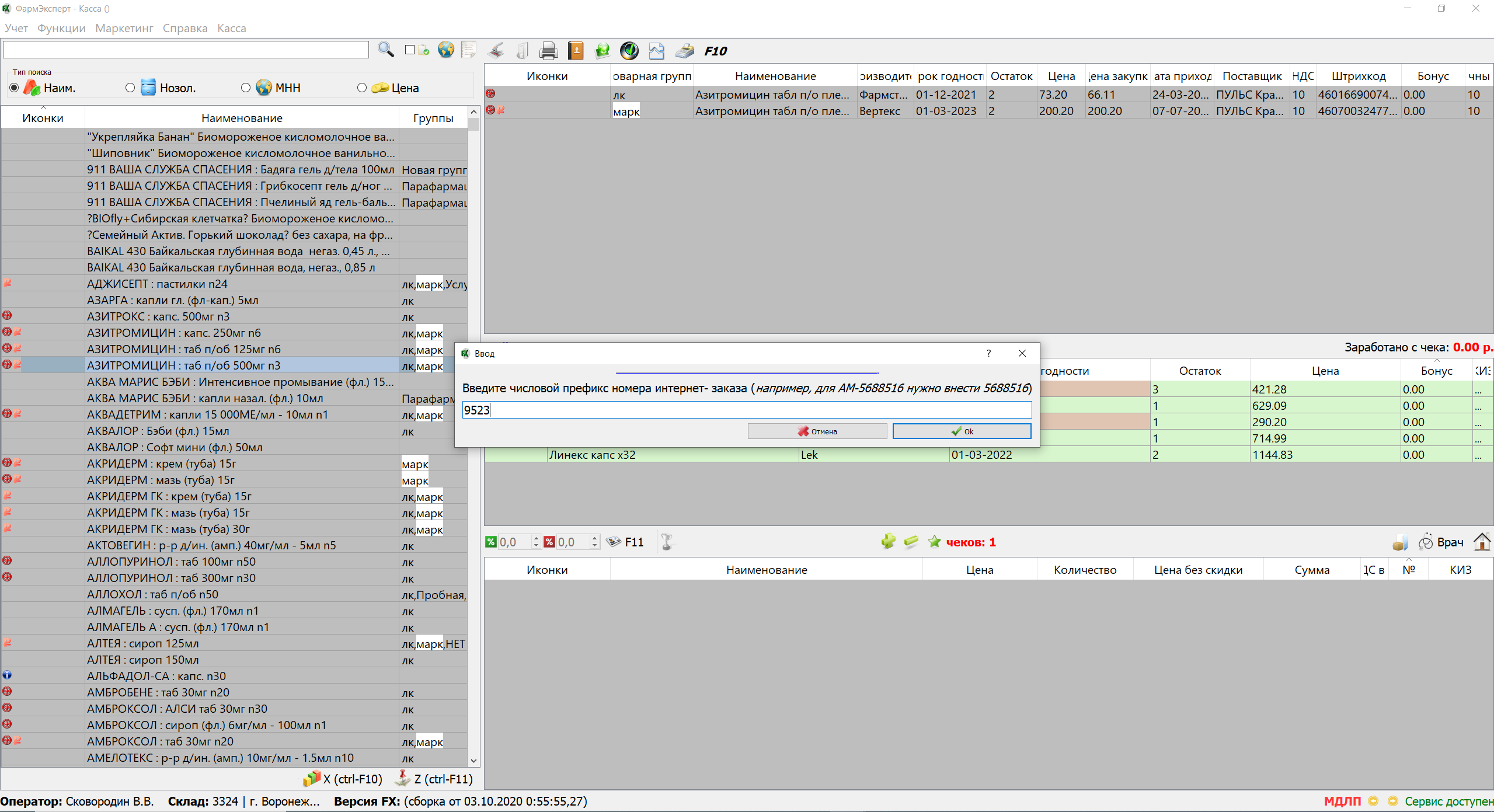Click the green plus add receipt icon
The height and width of the screenshot is (812, 1494).
pyautogui.click(x=888, y=542)
